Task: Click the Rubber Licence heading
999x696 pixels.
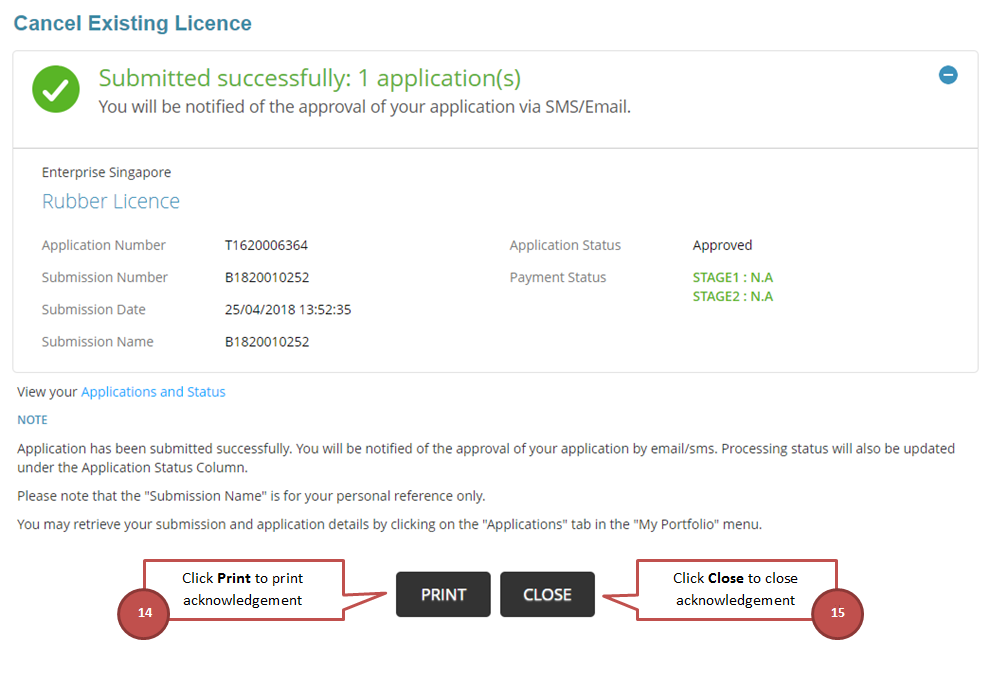Action: pyautogui.click(x=111, y=201)
